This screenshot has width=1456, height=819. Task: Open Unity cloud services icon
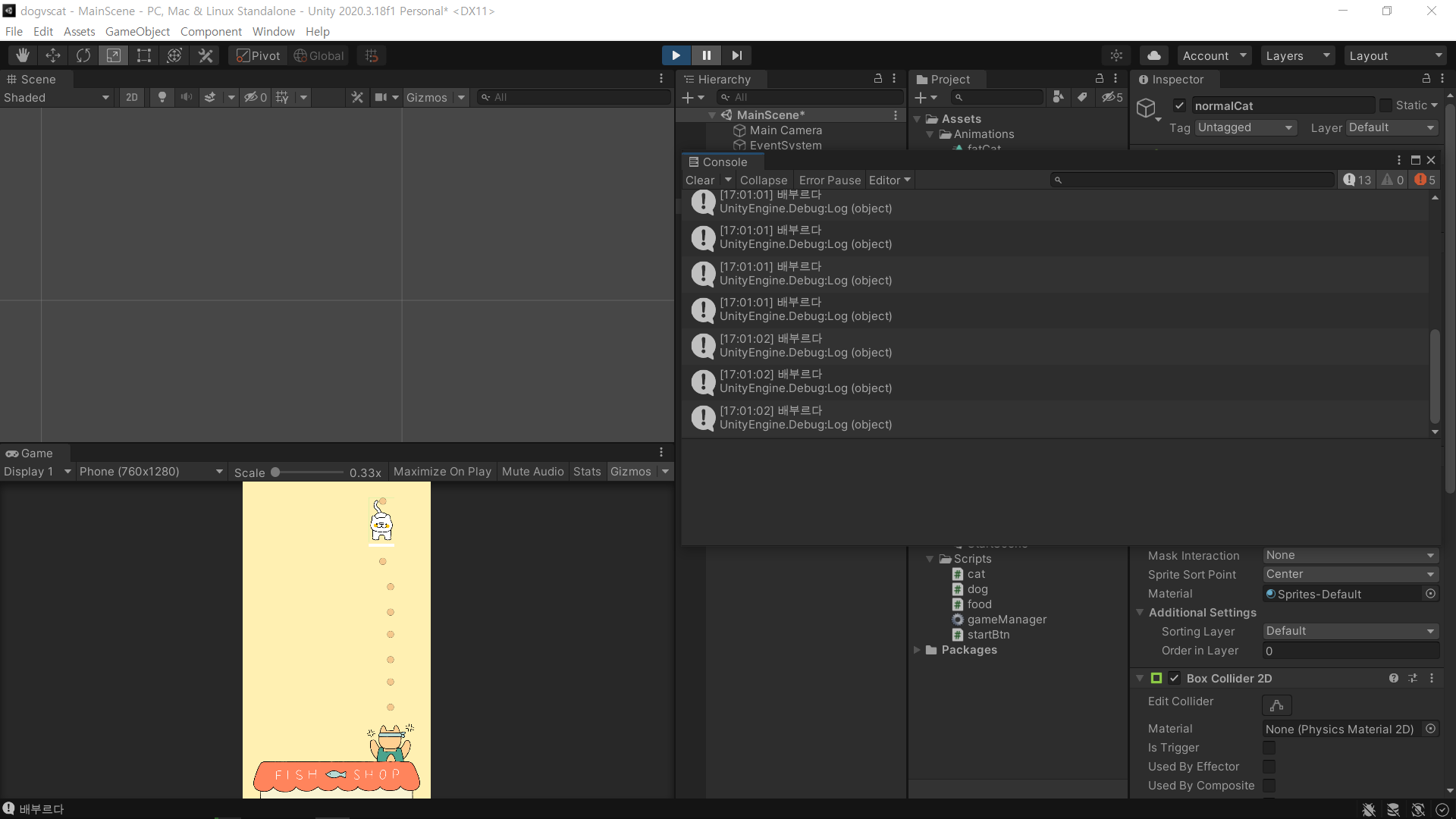[x=1153, y=55]
